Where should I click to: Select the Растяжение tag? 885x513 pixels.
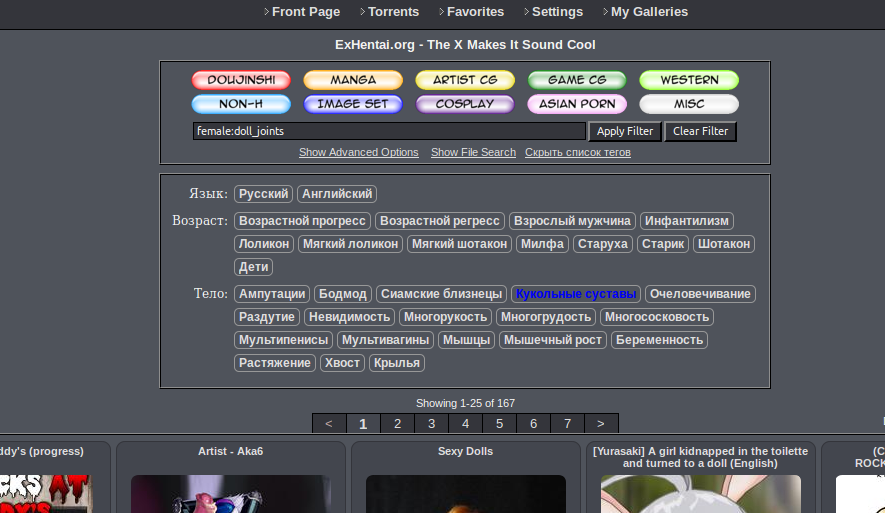click(x=274, y=363)
